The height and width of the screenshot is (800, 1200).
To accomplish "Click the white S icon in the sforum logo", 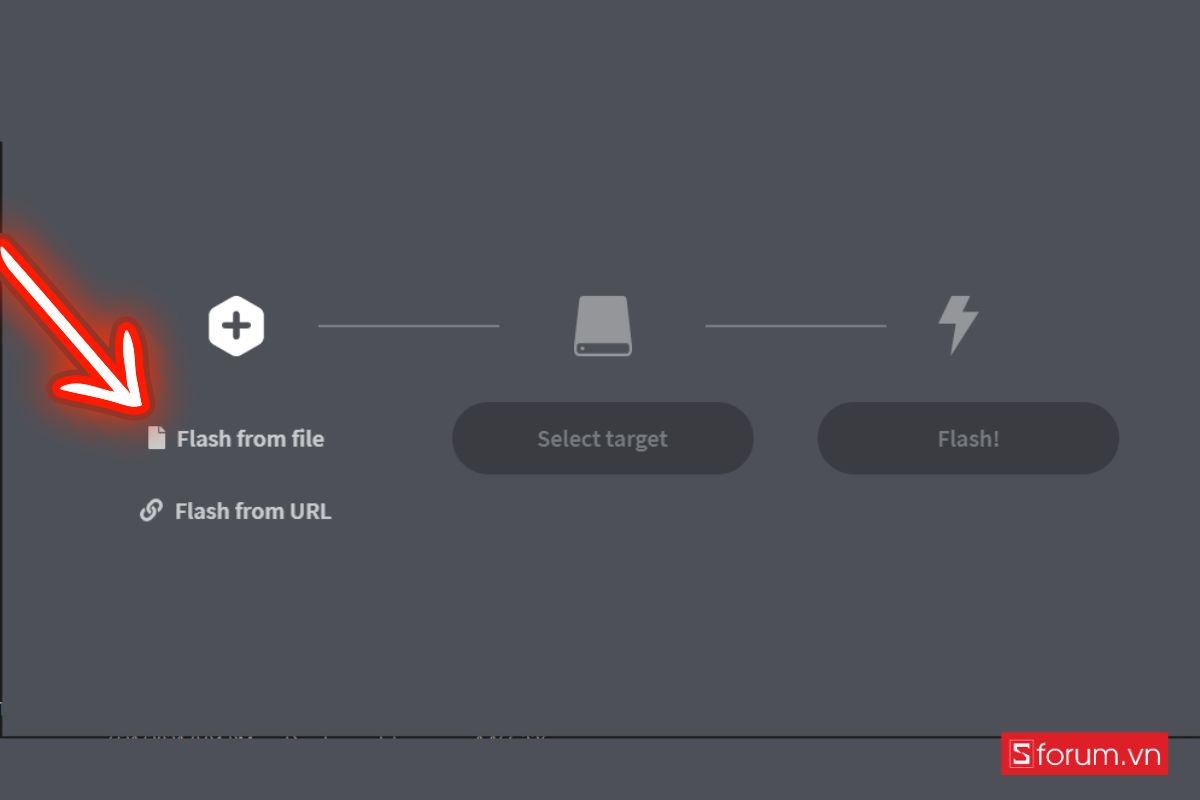I will [1021, 754].
